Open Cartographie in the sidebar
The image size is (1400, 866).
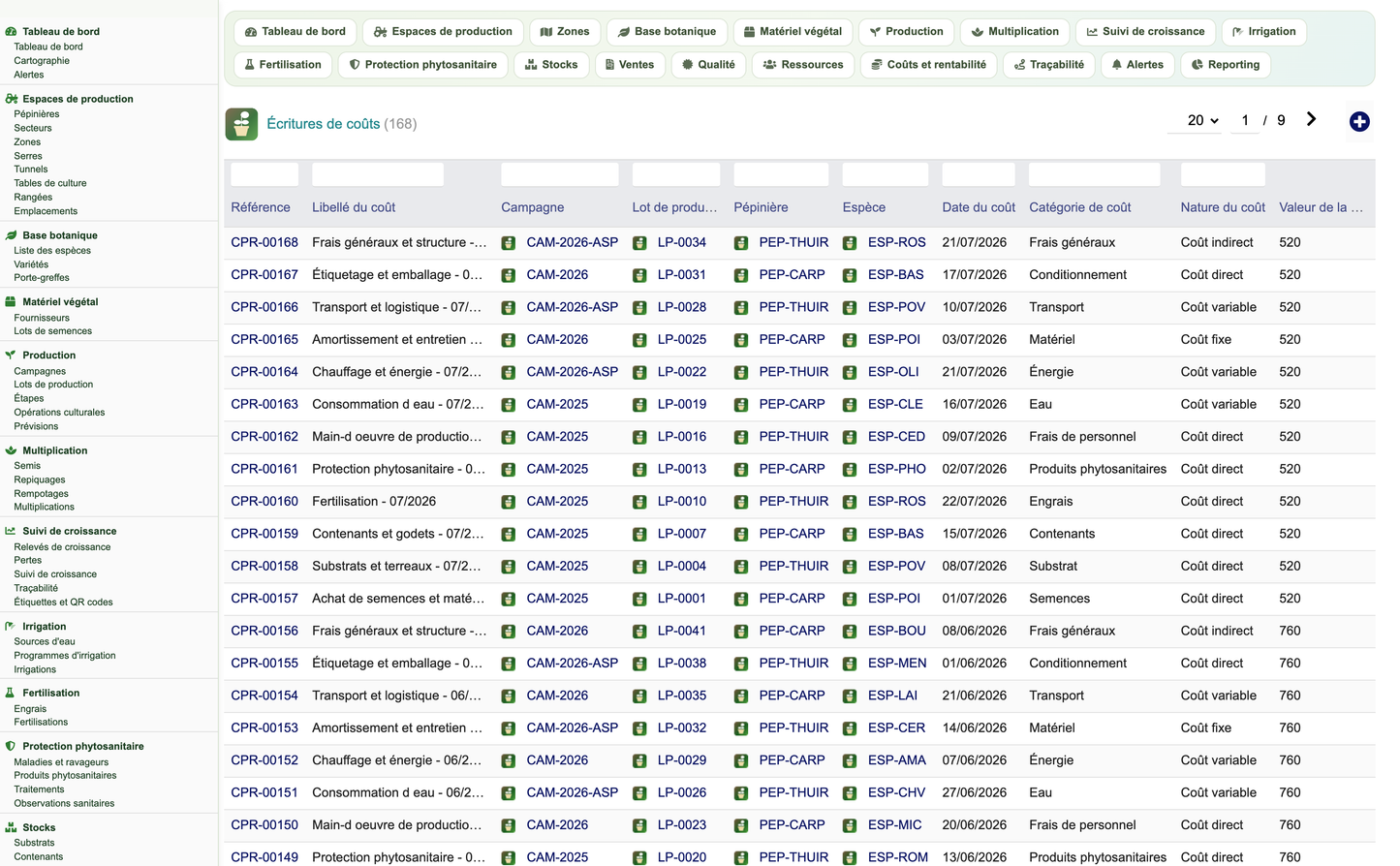[42, 61]
